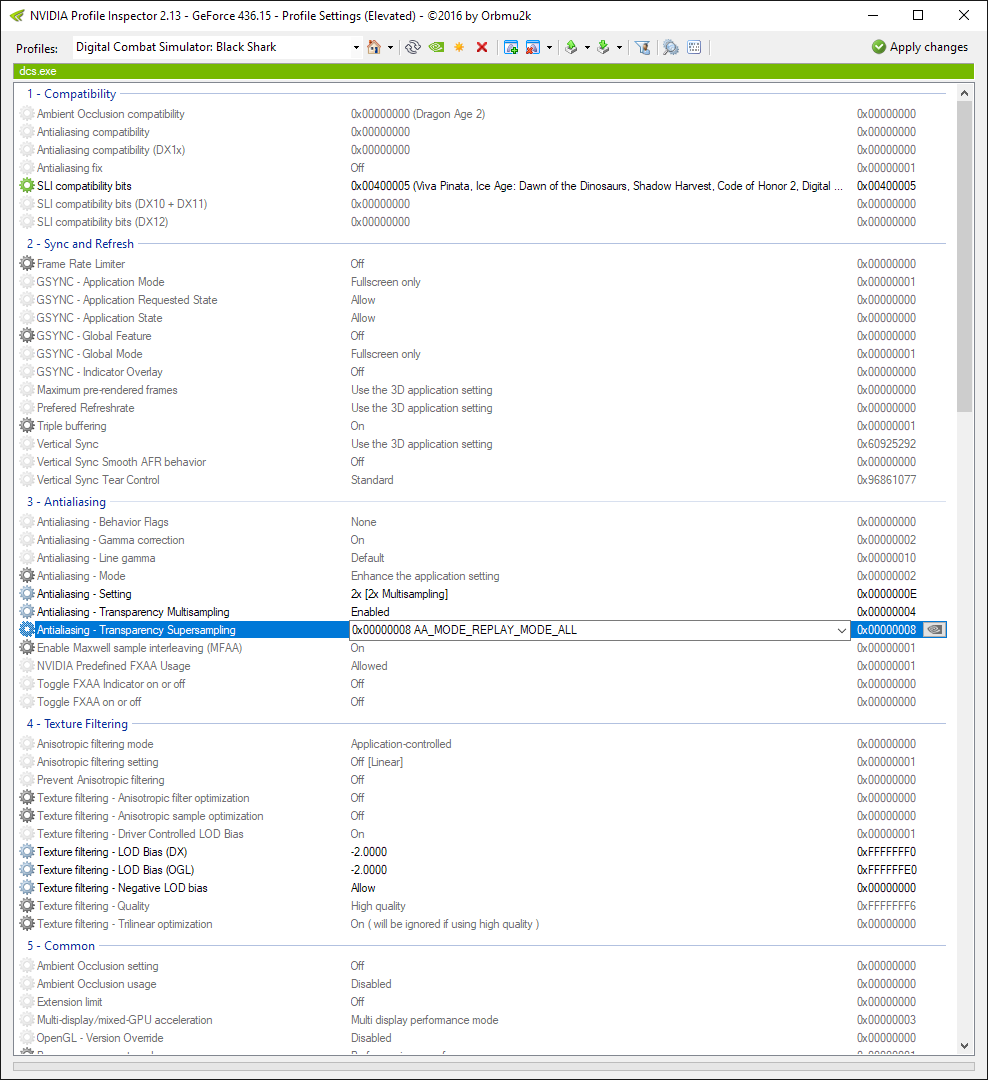Viewport: 988px width, 1080px height.
Task: Select 'Multi-display/mixed-GPU acceleration' row
Action: pos(482,1019)
